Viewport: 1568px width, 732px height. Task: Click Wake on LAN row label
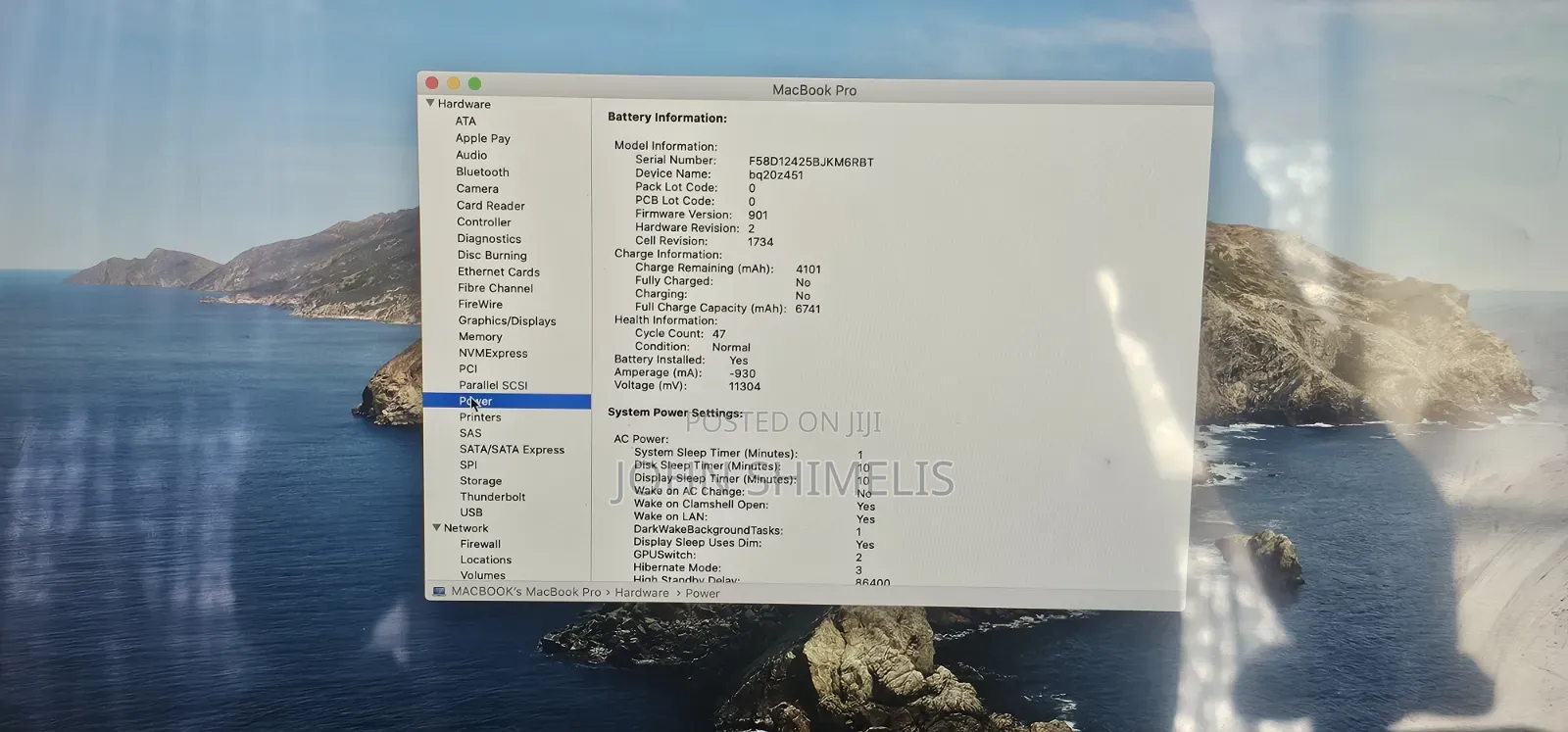click(670, 516)
